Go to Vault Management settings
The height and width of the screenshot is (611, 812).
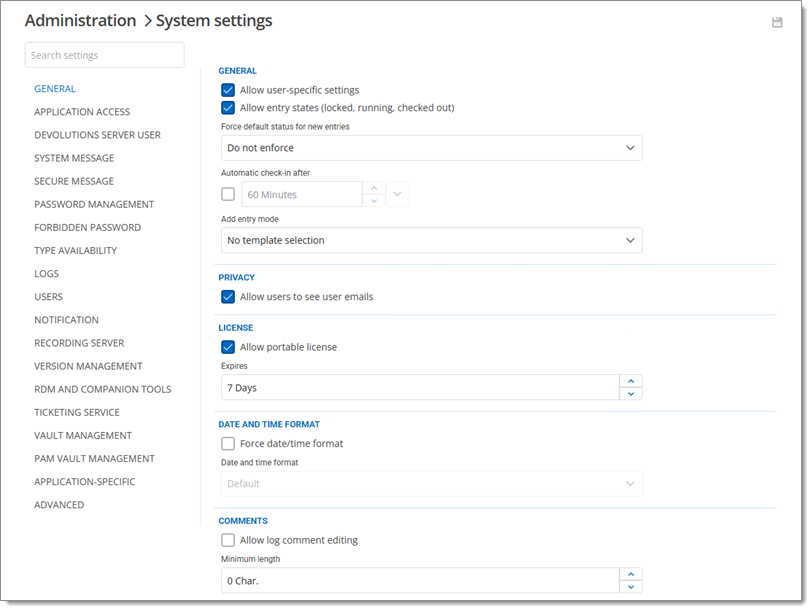[x=83, y=436]
